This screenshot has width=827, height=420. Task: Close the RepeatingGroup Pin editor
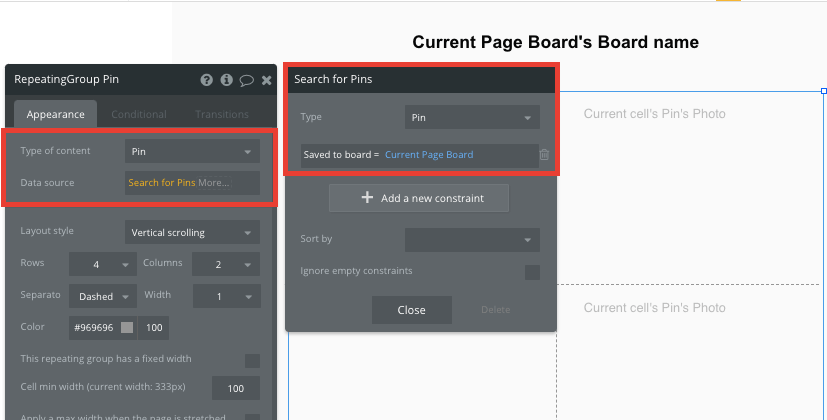click(x=266, y=80)
